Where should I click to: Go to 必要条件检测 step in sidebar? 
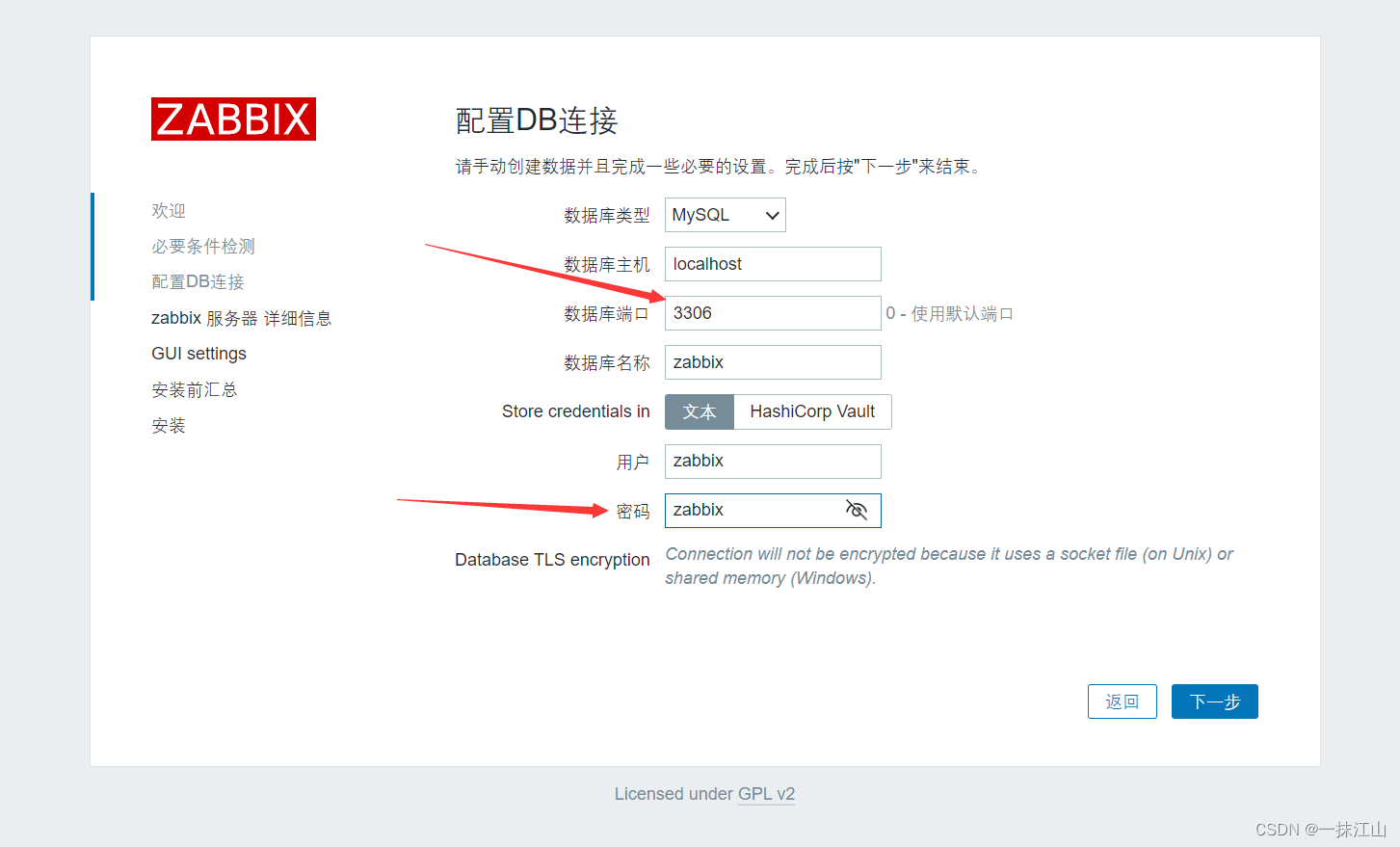tap(203, 246)
